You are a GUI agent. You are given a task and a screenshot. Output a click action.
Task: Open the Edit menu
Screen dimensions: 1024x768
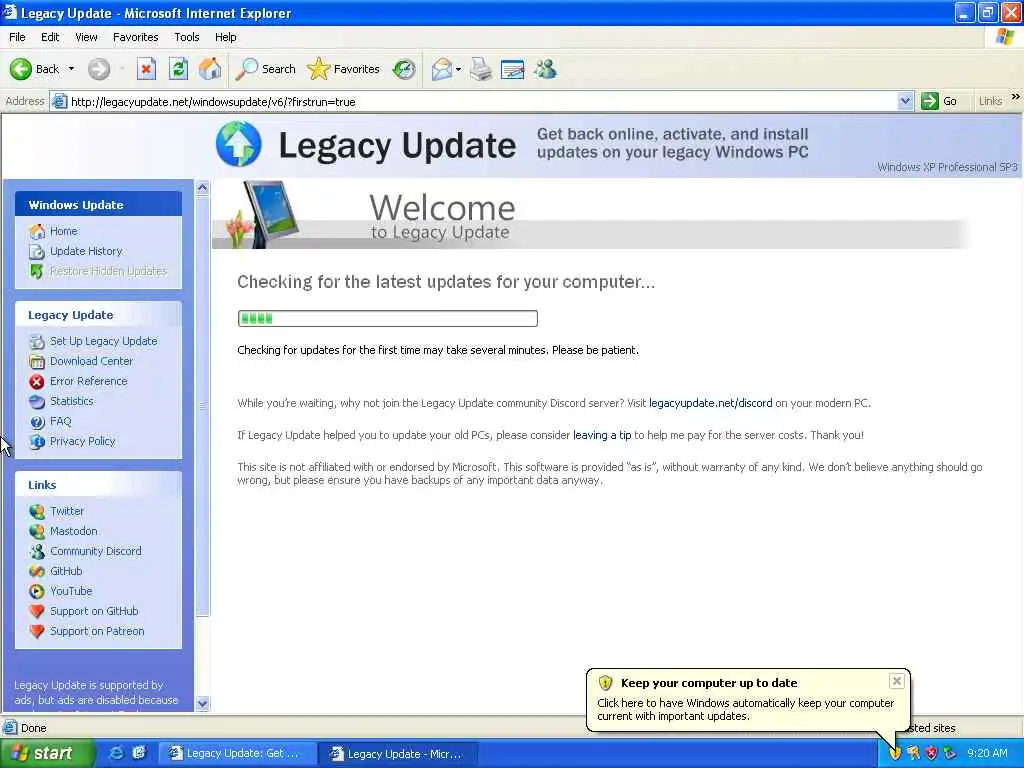click(x=50, y=37)
